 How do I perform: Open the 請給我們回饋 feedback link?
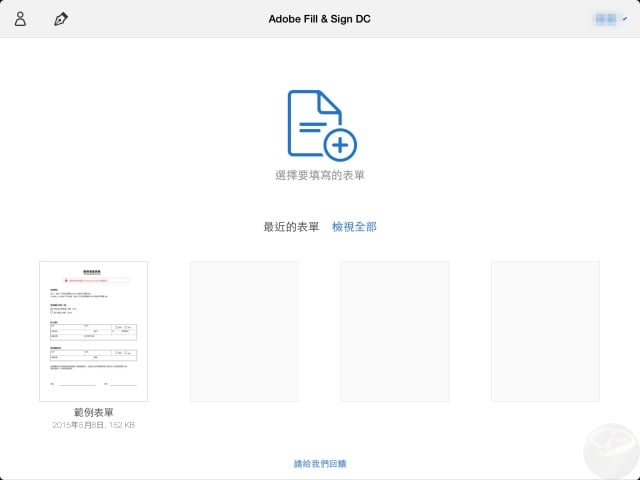click(320, 464)
